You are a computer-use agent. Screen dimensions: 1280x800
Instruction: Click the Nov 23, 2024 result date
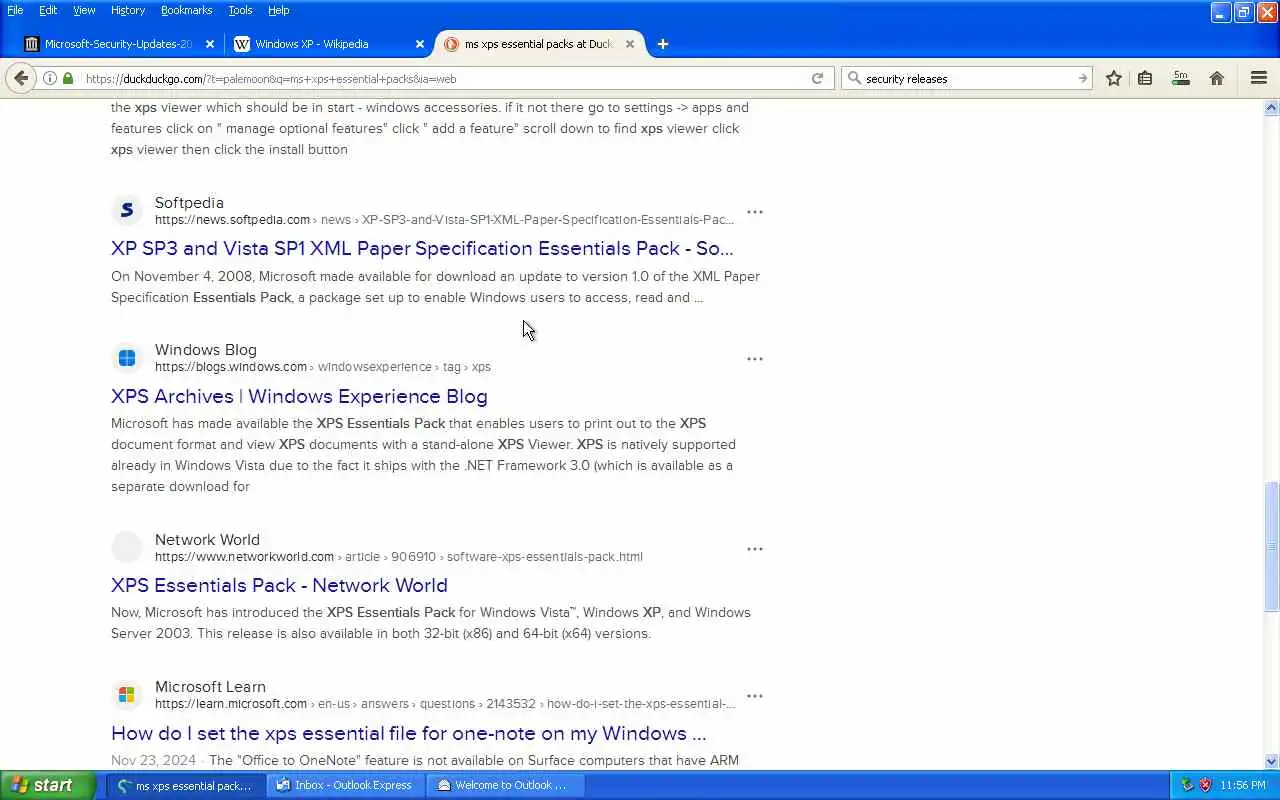(154, 760)
